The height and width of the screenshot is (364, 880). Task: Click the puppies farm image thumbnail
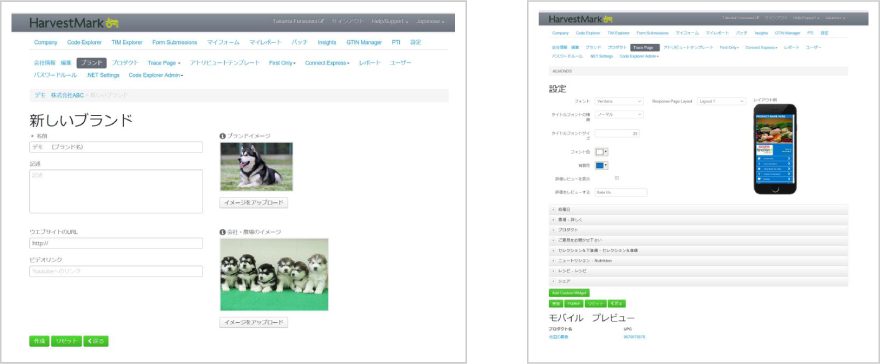[274, 274]
